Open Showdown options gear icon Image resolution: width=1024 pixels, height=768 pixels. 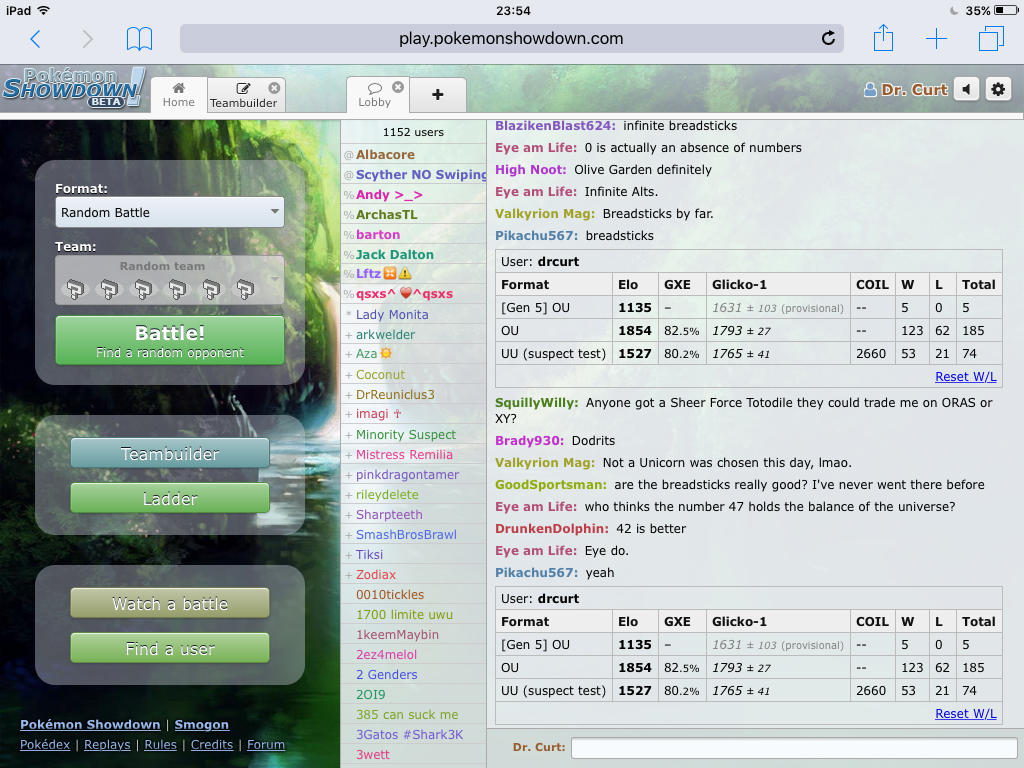pyautogui.click(x=997, y=89)
